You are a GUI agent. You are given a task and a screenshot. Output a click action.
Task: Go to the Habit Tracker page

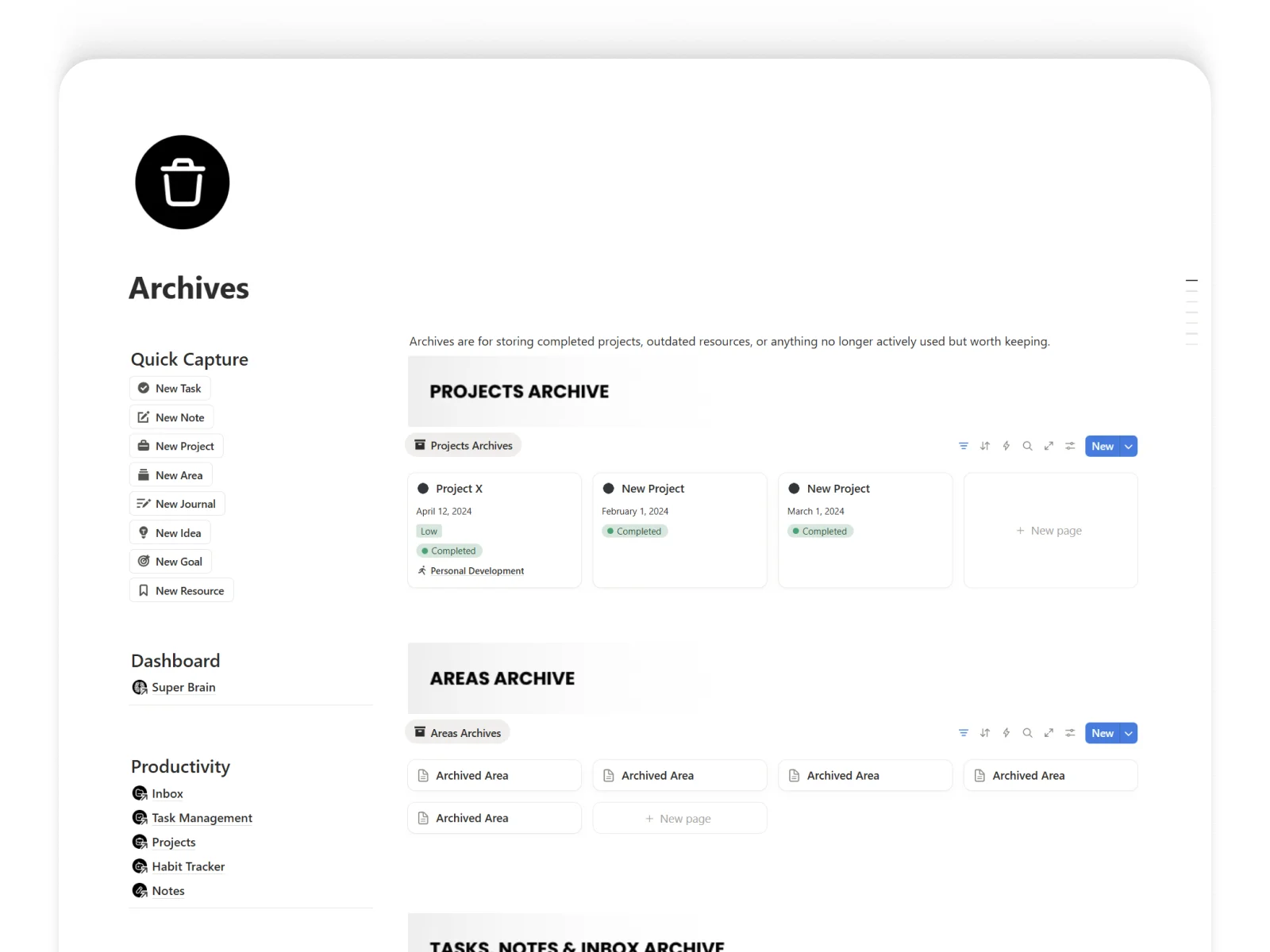coord(188,866)
